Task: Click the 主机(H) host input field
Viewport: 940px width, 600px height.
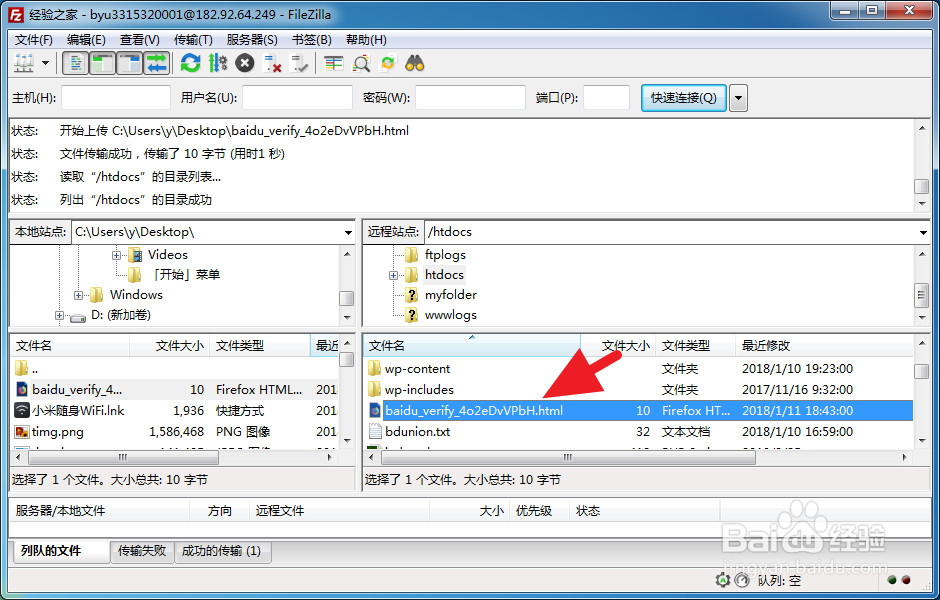Action: [x=116, y=98]
